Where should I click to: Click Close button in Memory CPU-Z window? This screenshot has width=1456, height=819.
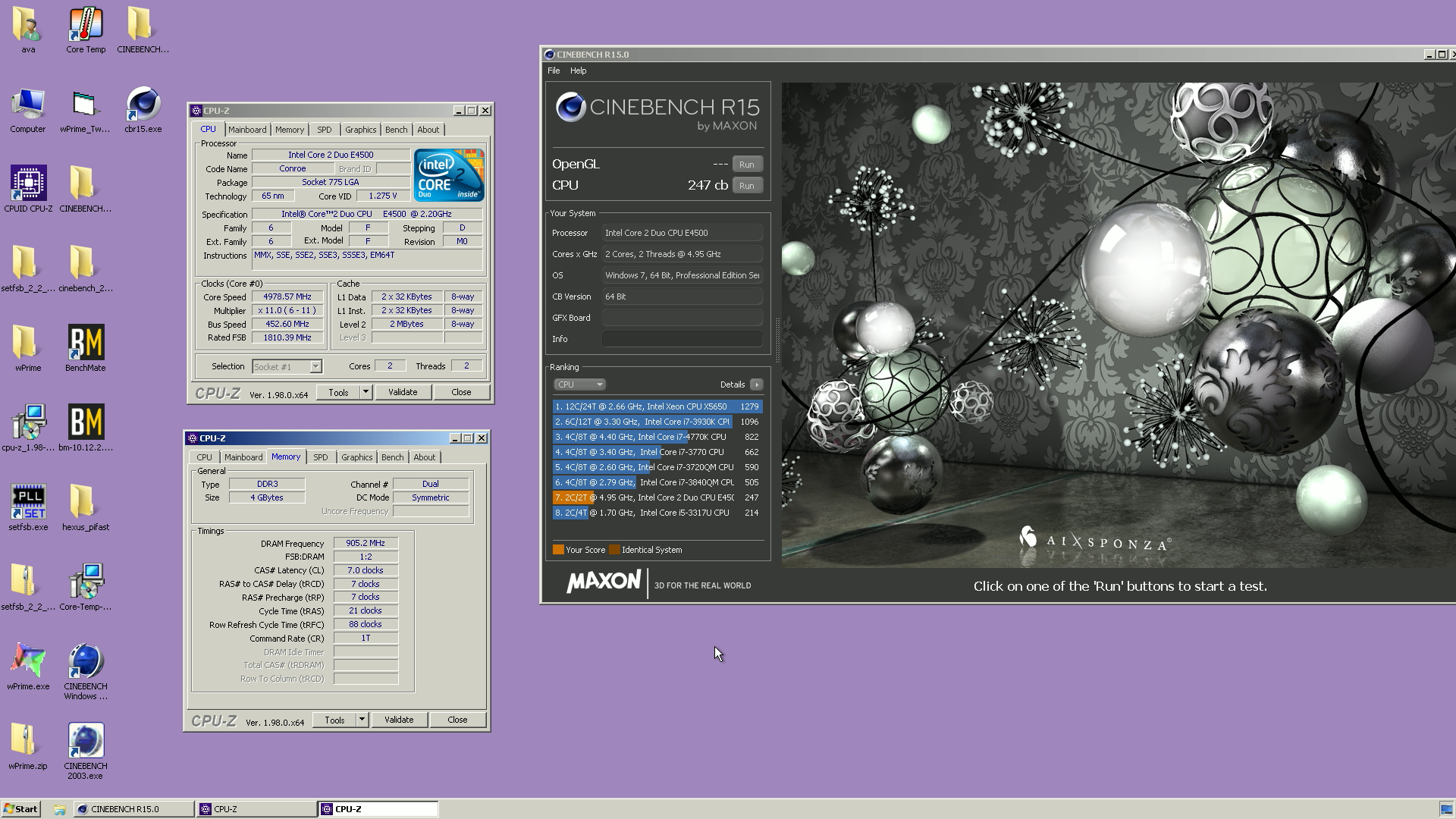pos(457,720)
